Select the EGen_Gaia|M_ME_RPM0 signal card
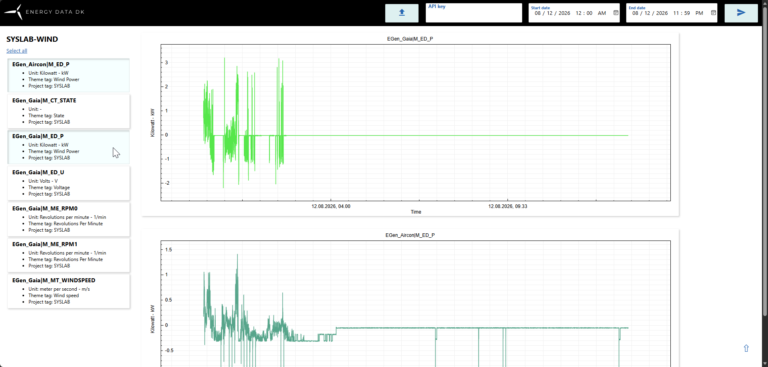 click(x=69, y=220)
